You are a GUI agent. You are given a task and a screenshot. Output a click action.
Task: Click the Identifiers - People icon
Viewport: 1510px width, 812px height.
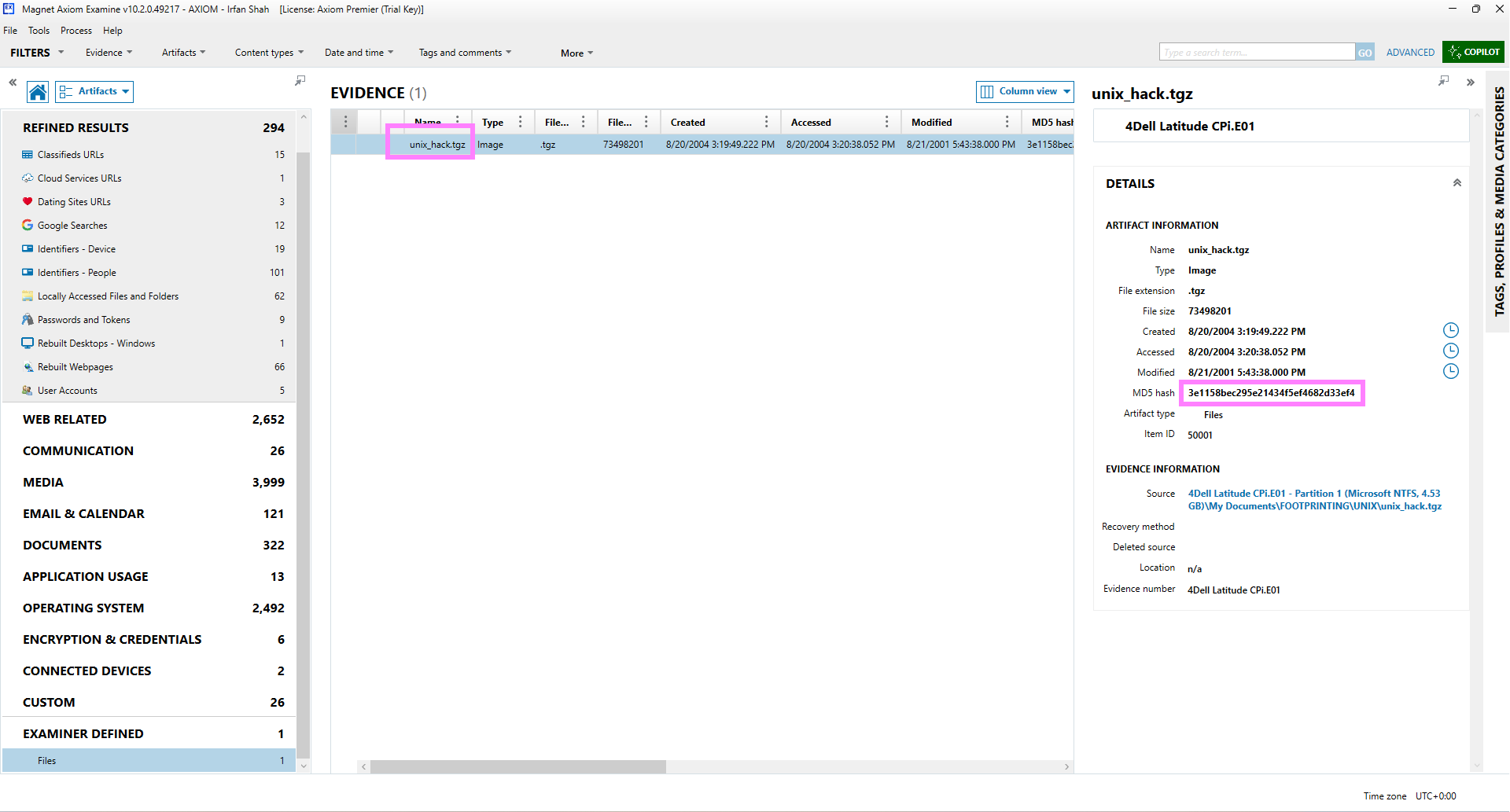click(28, 273)
